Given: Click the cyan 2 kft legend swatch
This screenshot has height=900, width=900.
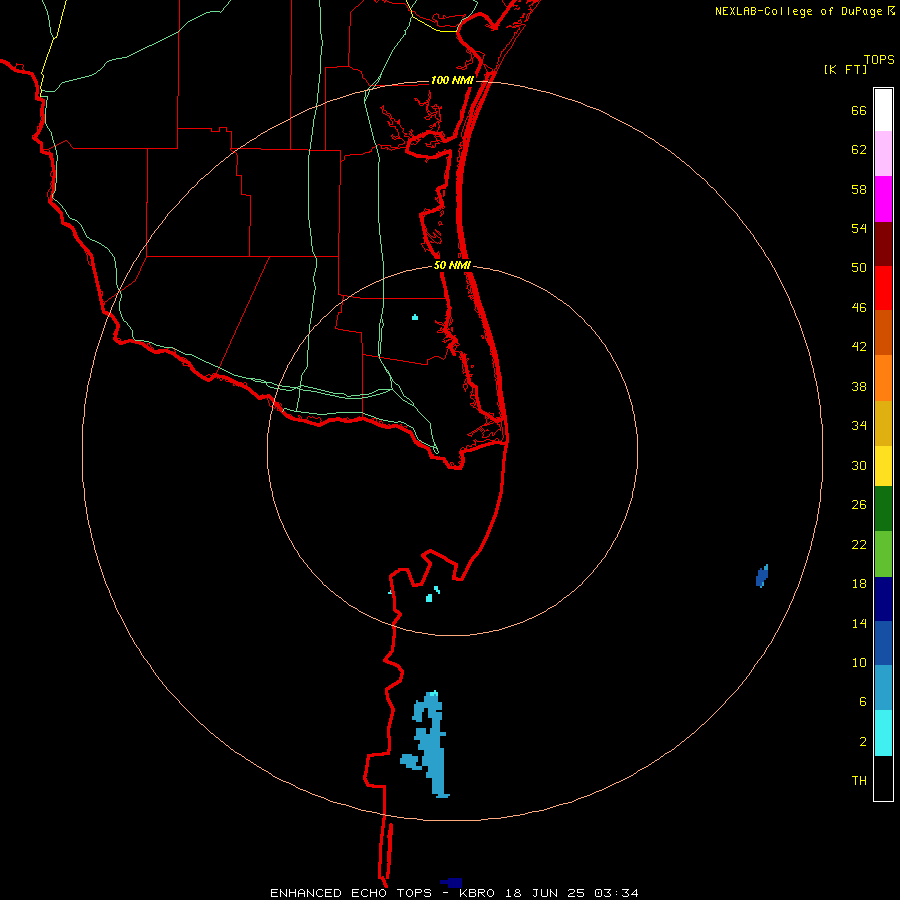Looking at the screenshot, I should click(x=883, y=733).
